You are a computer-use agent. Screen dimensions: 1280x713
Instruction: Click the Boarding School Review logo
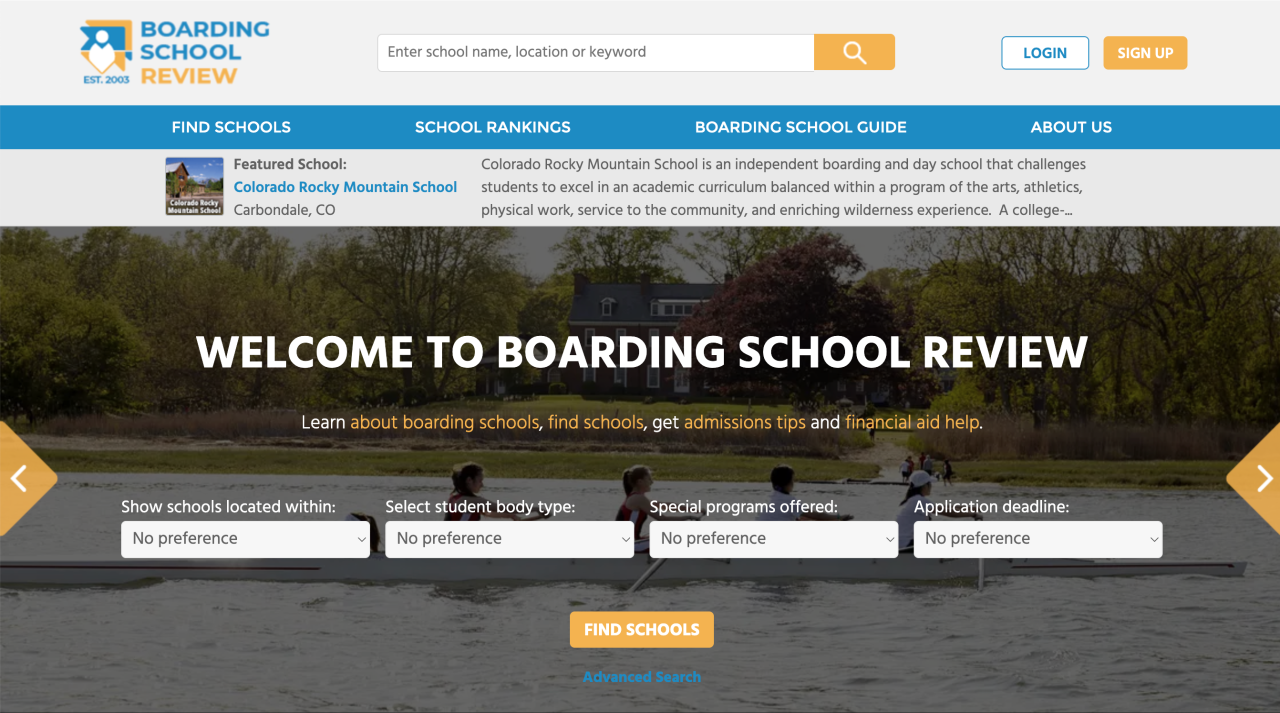click(x=174, y=52)
